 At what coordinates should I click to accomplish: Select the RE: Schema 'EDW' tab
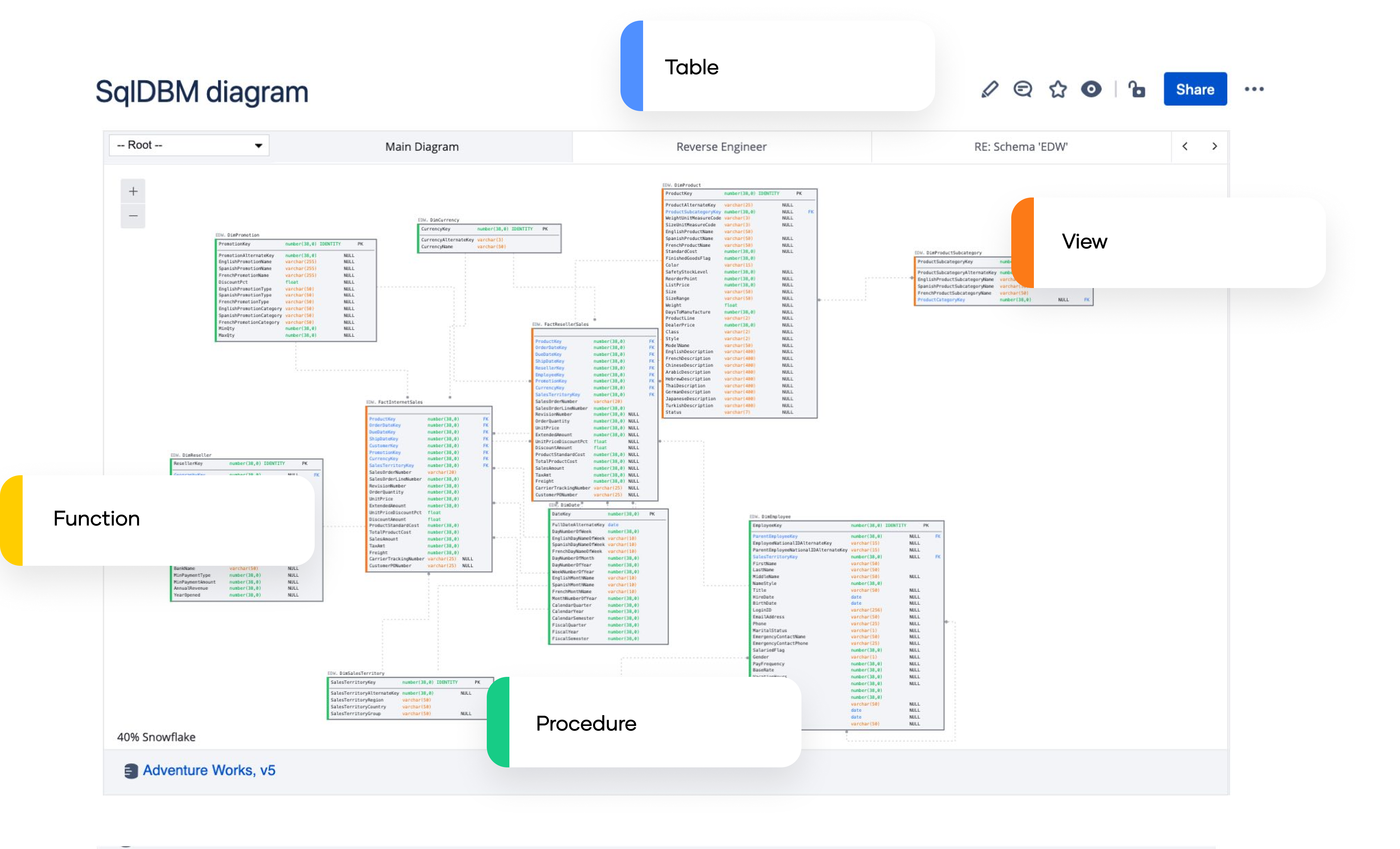coord(1021,147)
